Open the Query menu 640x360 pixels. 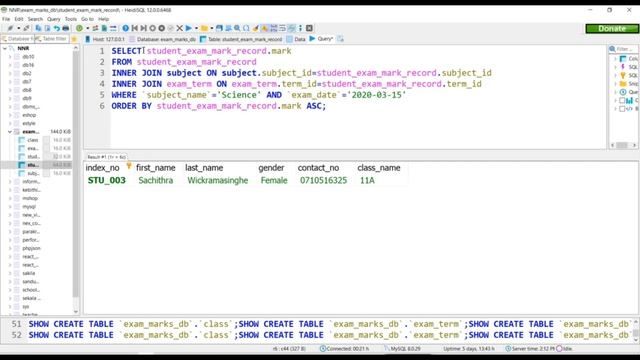click(x=53, y=19)
